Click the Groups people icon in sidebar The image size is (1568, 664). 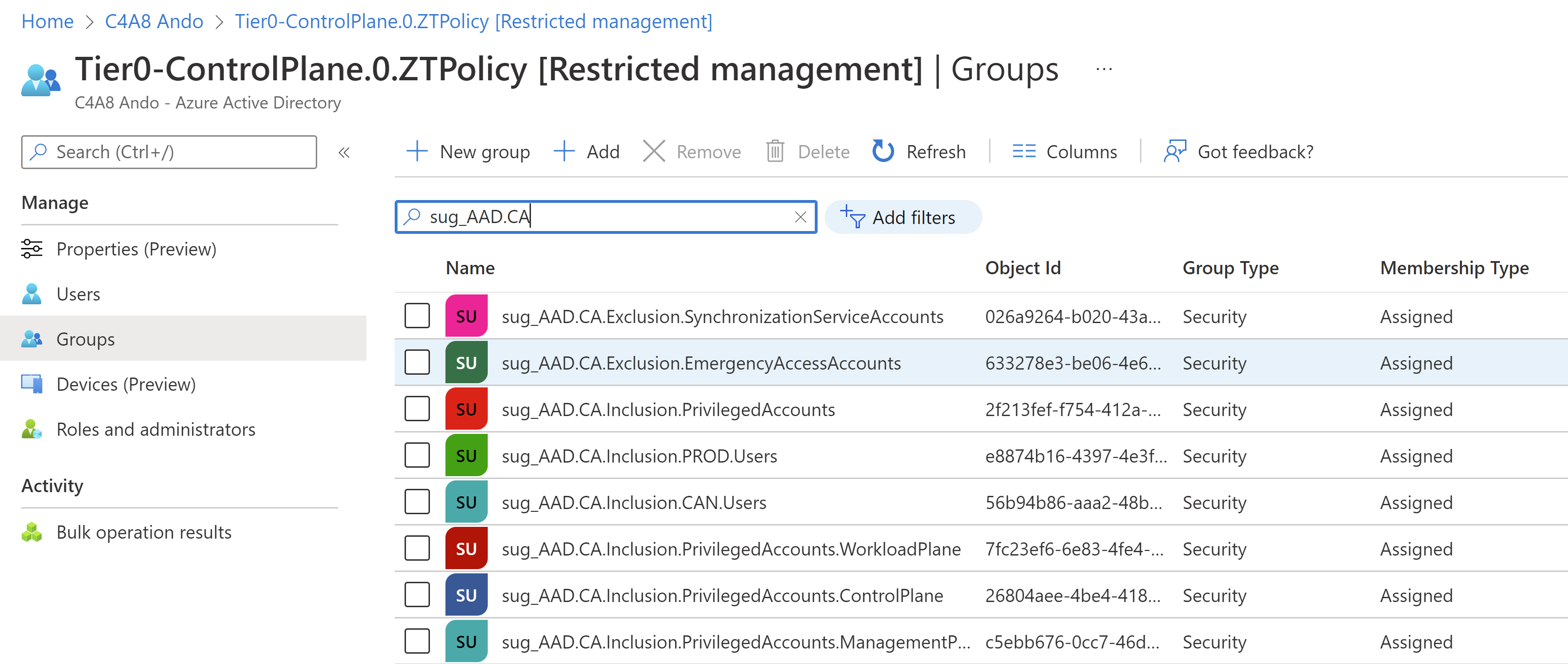[31, 339]
